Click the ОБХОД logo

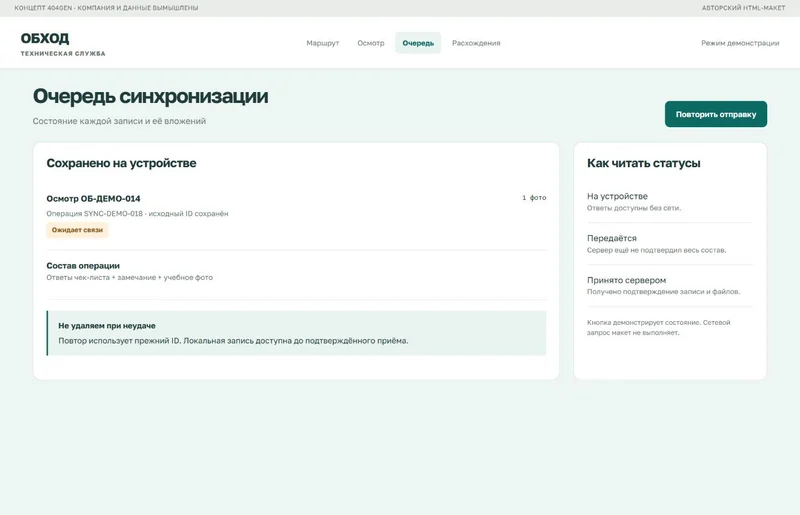45,38
